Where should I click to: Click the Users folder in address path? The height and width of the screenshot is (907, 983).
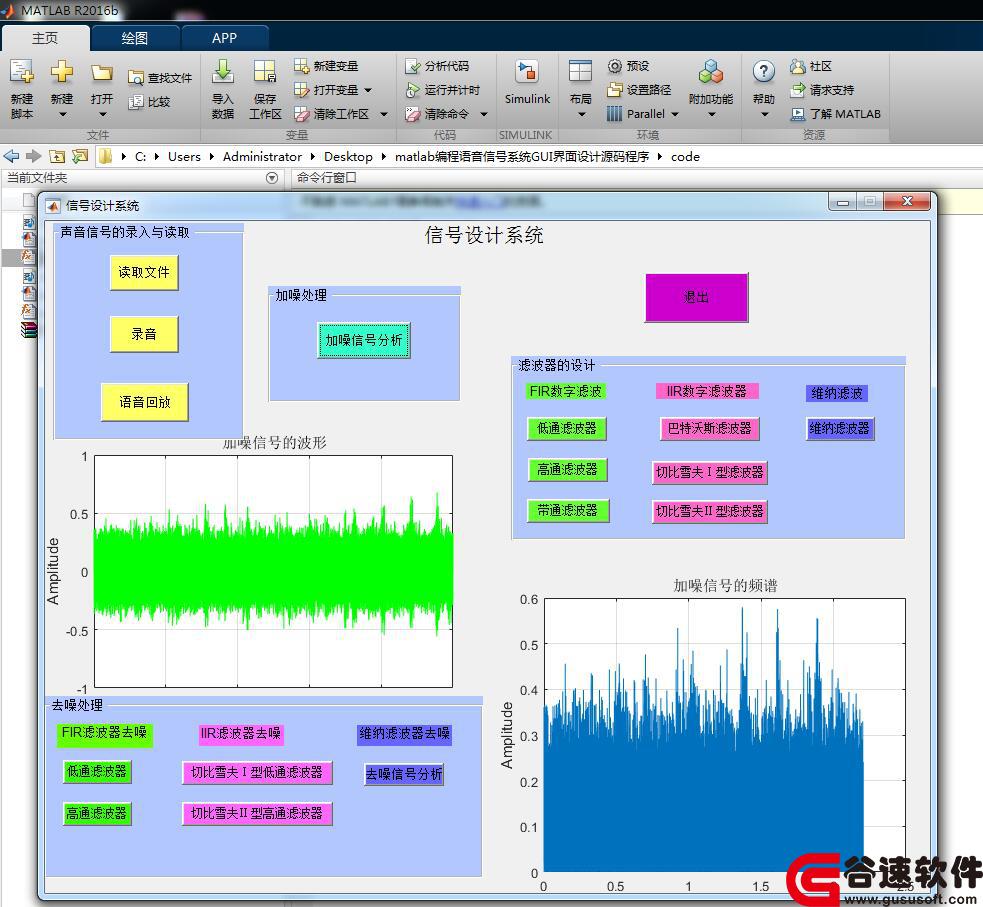click(x=184, y=157)
